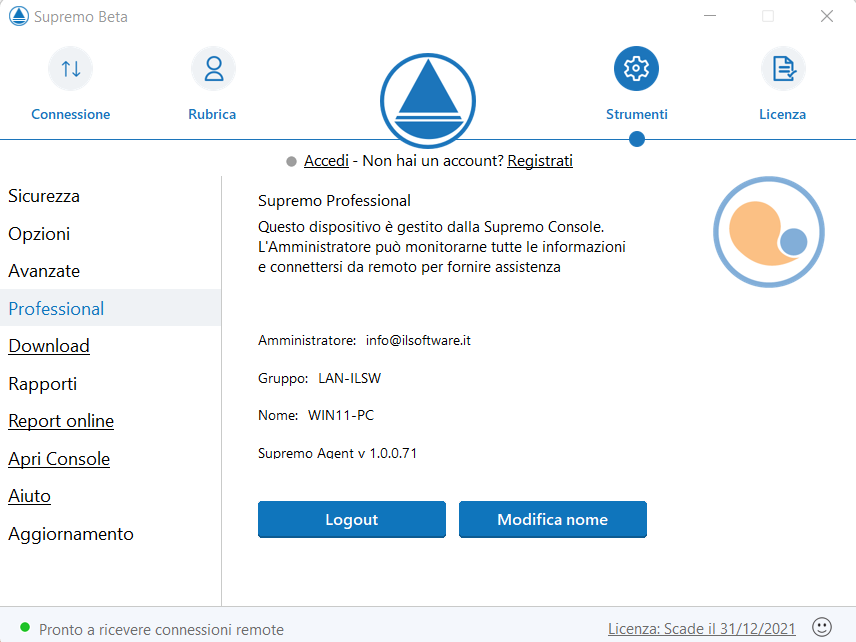The width and height of the screenshot is (856, 642).
Task: Click the central Supremo sailboat logo
Action: point(428,100)
